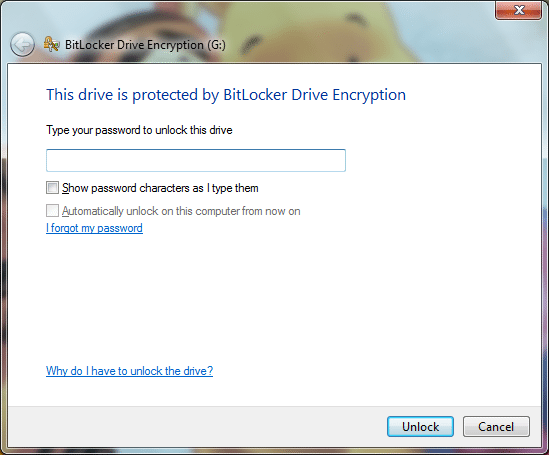Viewport: 549px width, 455px height.
Task: Click the word 'BitLocker' in the blue heading
Action: (255, 95)
